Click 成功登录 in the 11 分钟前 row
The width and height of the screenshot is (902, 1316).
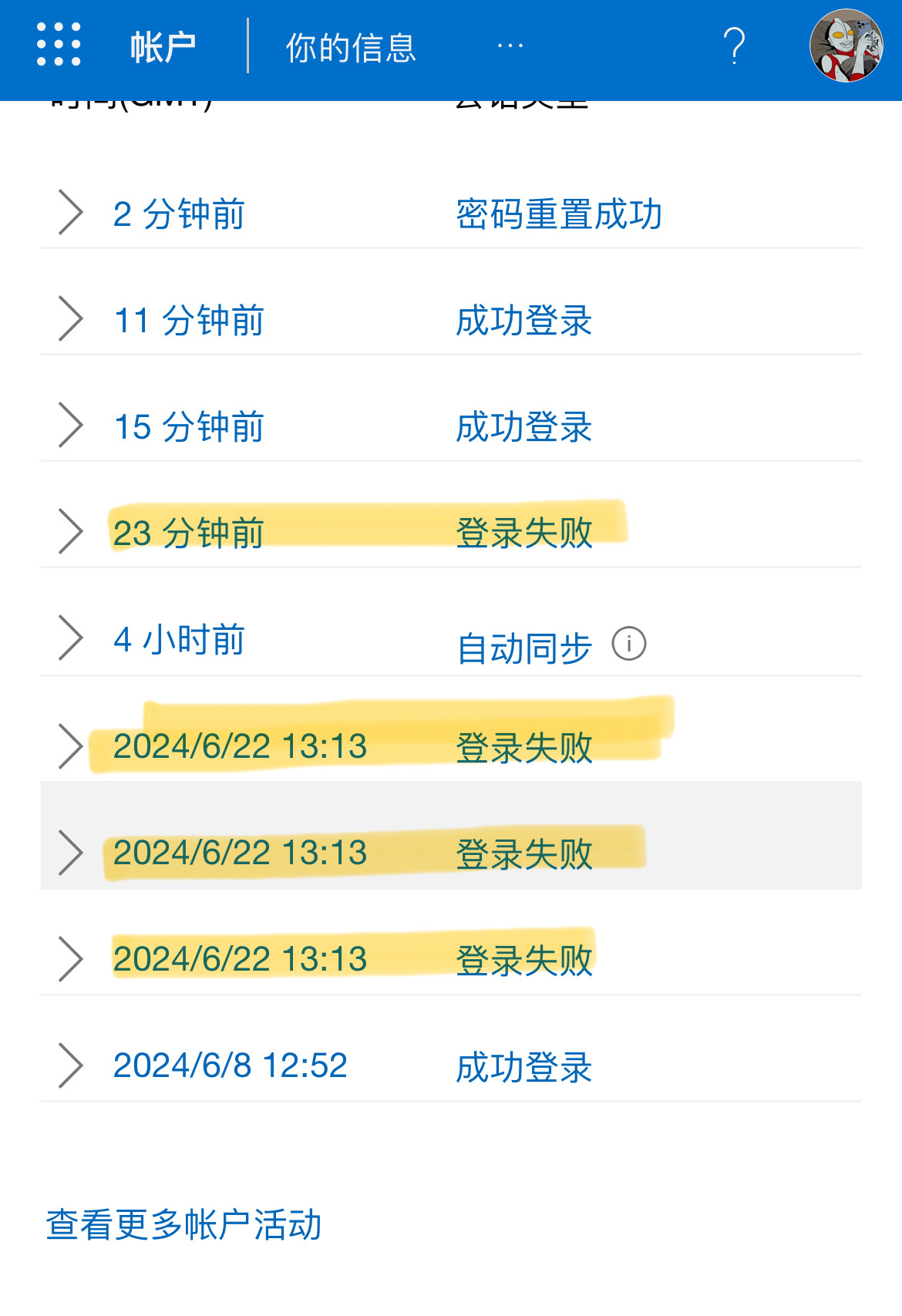(524, 321)
